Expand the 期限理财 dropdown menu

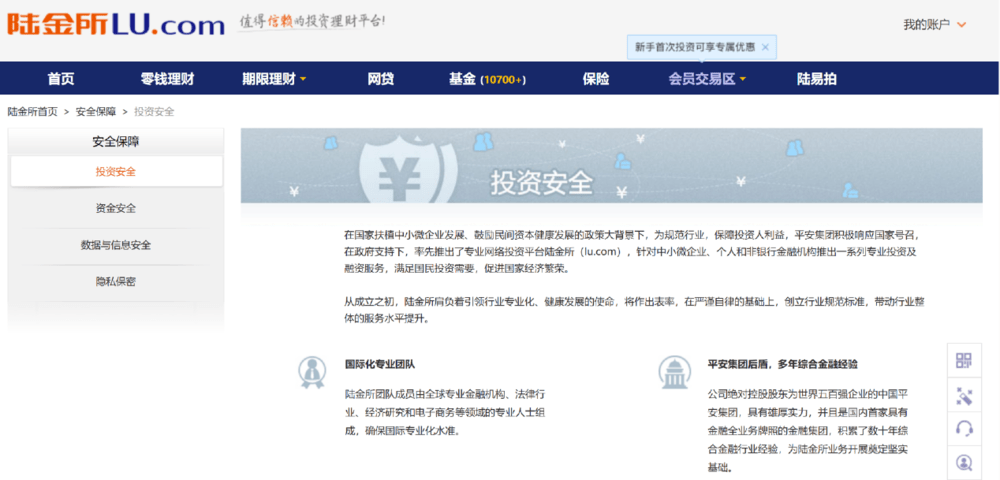click(274, 79)
